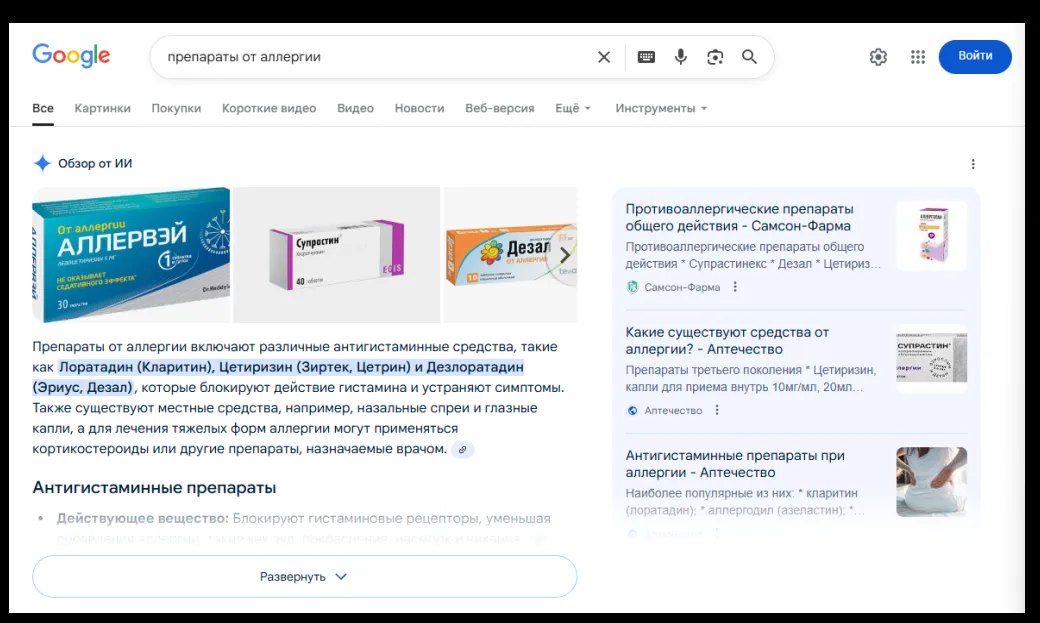Open the Самсон-Фарма link about antiallergy drugs
1040x623 pixels.
pyautogui.click(x=738, y=218)
